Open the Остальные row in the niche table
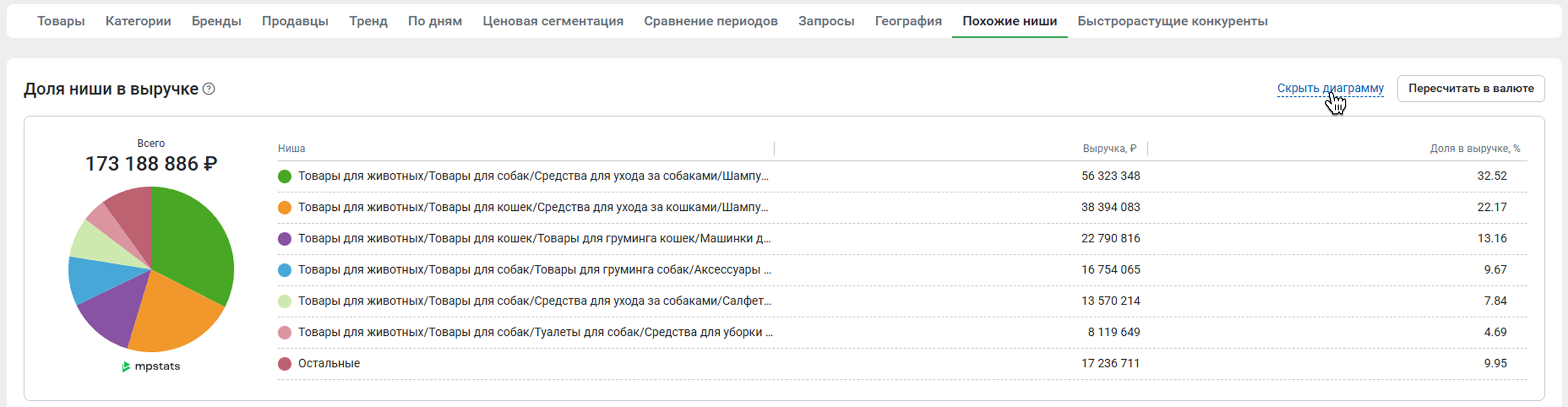This screenshot has width=1568, height=407. pyautogui.click(x=329, y=363)
